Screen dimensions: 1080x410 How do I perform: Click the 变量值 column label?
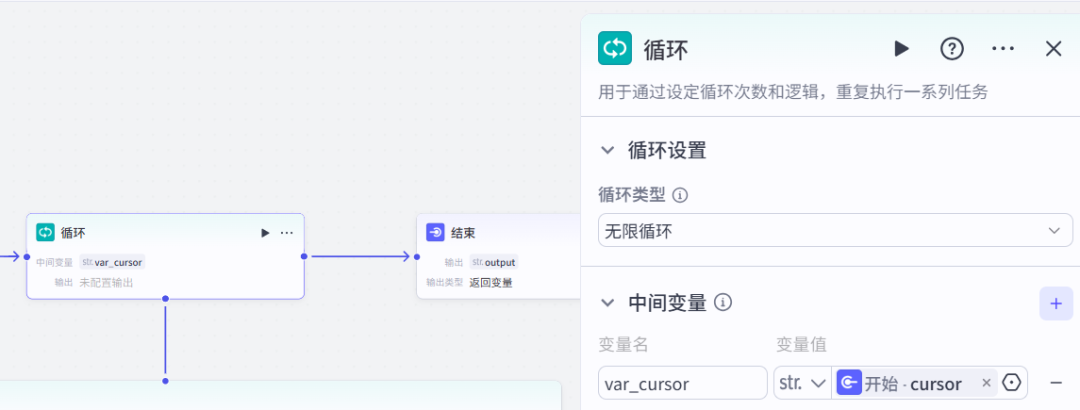(801, 345)
